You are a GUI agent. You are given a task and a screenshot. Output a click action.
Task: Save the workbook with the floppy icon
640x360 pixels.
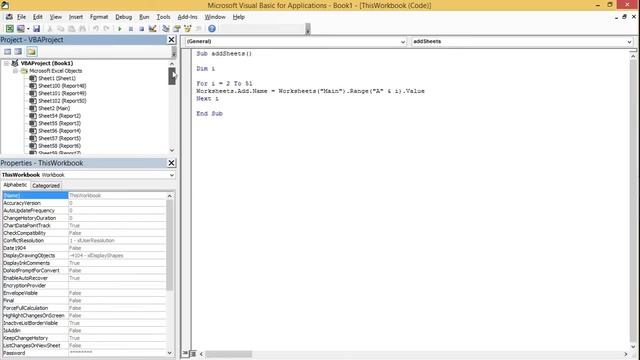click(x=36, y=29)
